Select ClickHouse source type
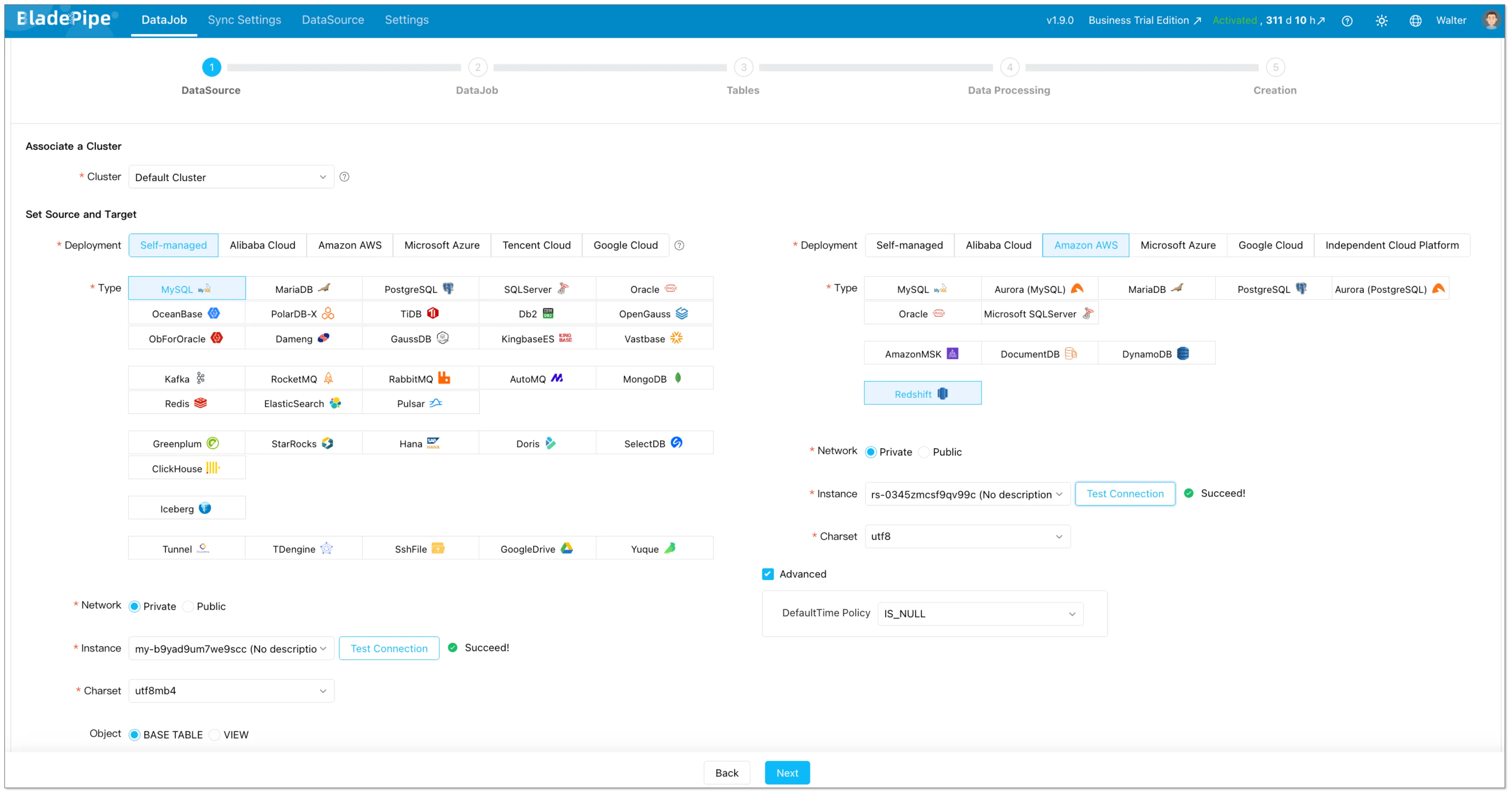The image size is (1512, 795). coord(187,468)
